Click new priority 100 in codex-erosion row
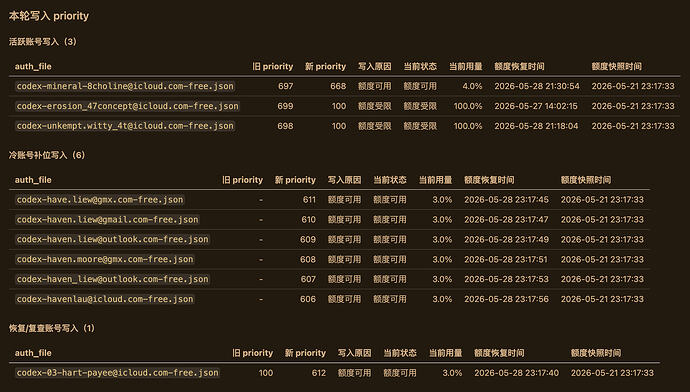This screenshot has height=392, width=690. [x=339, y=106]
